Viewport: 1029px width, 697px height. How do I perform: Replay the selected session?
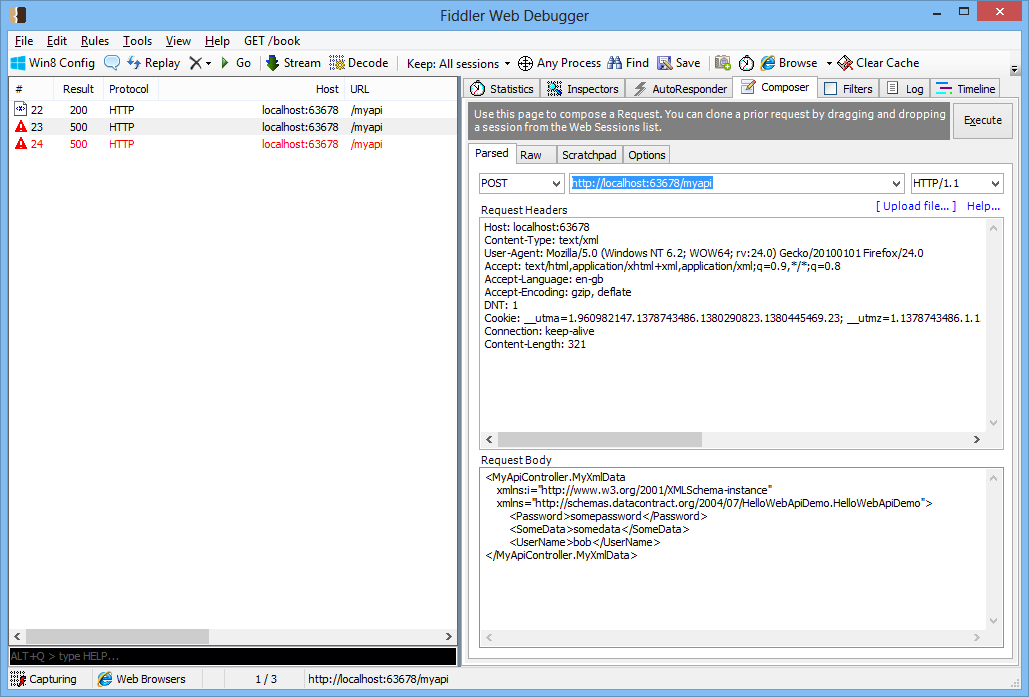[x=154, y=63]
